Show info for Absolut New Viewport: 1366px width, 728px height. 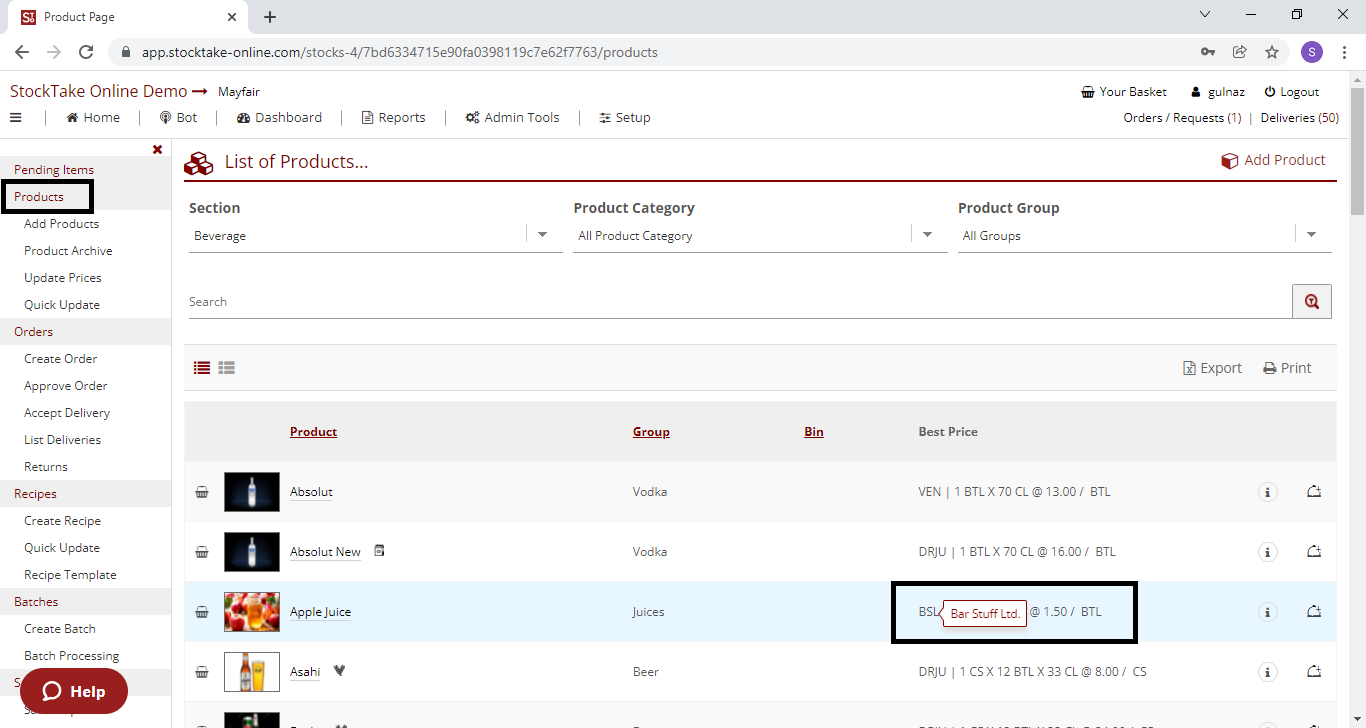1268,552
